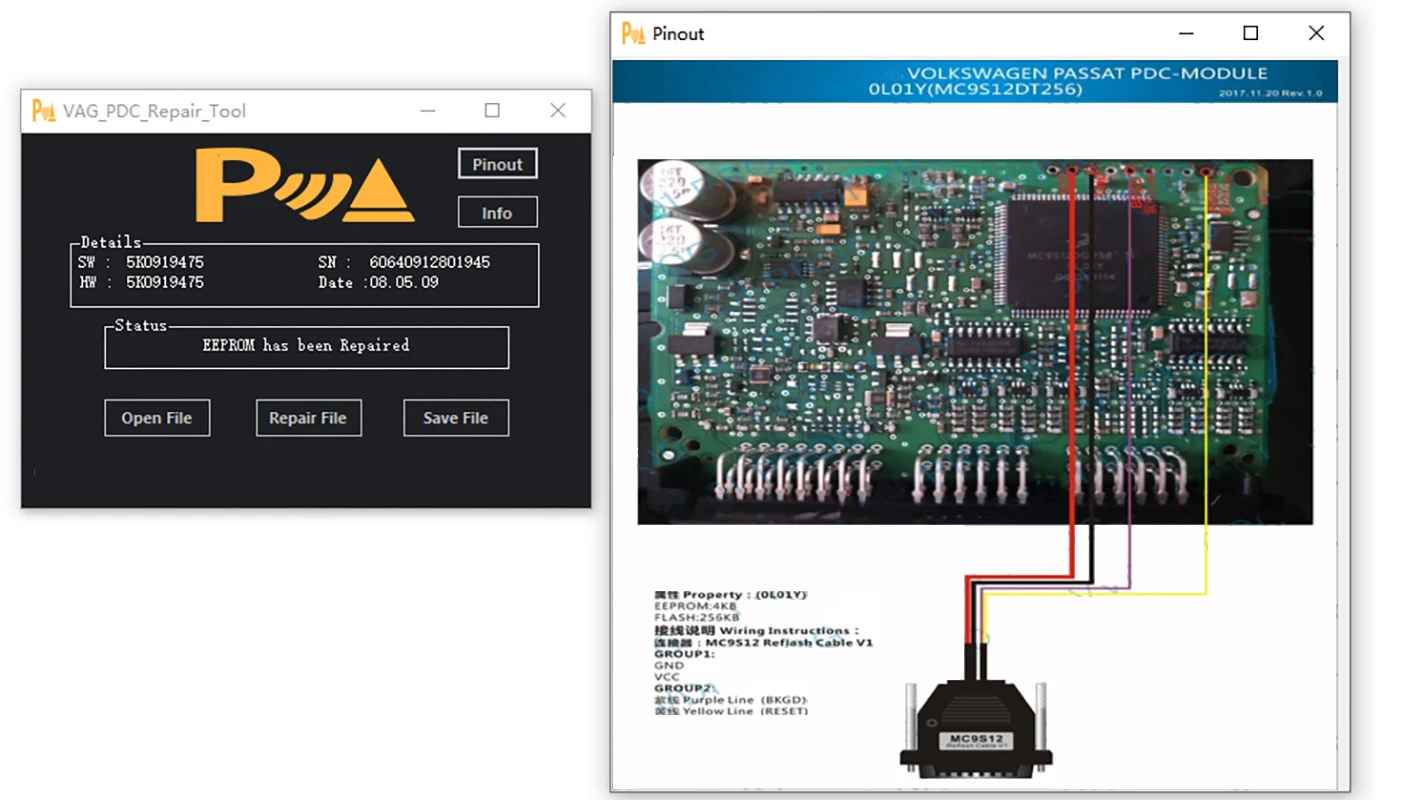Click the large orange PDC sensor logo
Image resolution: width=1424 pixels, height=800 pixels.
point(304,186)
